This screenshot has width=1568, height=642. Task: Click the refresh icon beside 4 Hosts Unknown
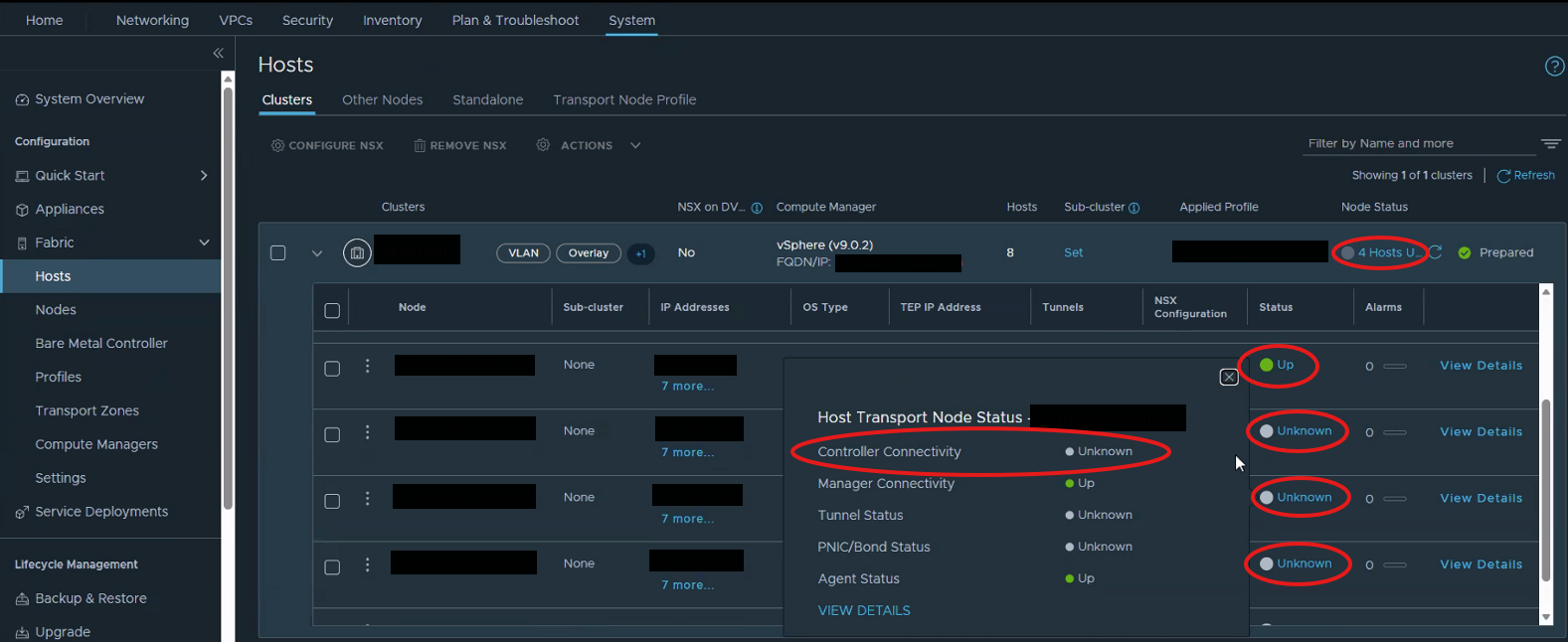[1435, 252]
